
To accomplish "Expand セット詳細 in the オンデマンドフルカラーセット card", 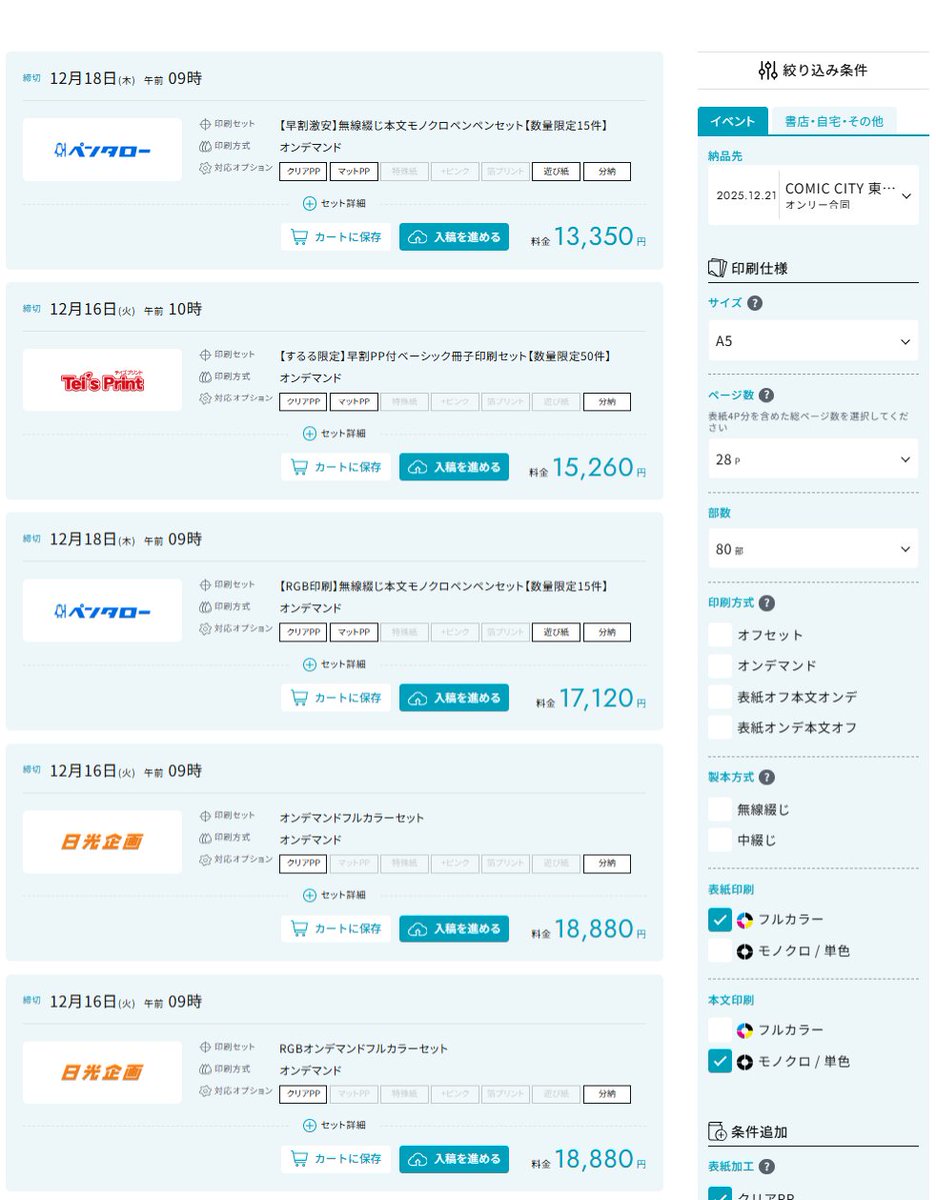I will point(334,895).
